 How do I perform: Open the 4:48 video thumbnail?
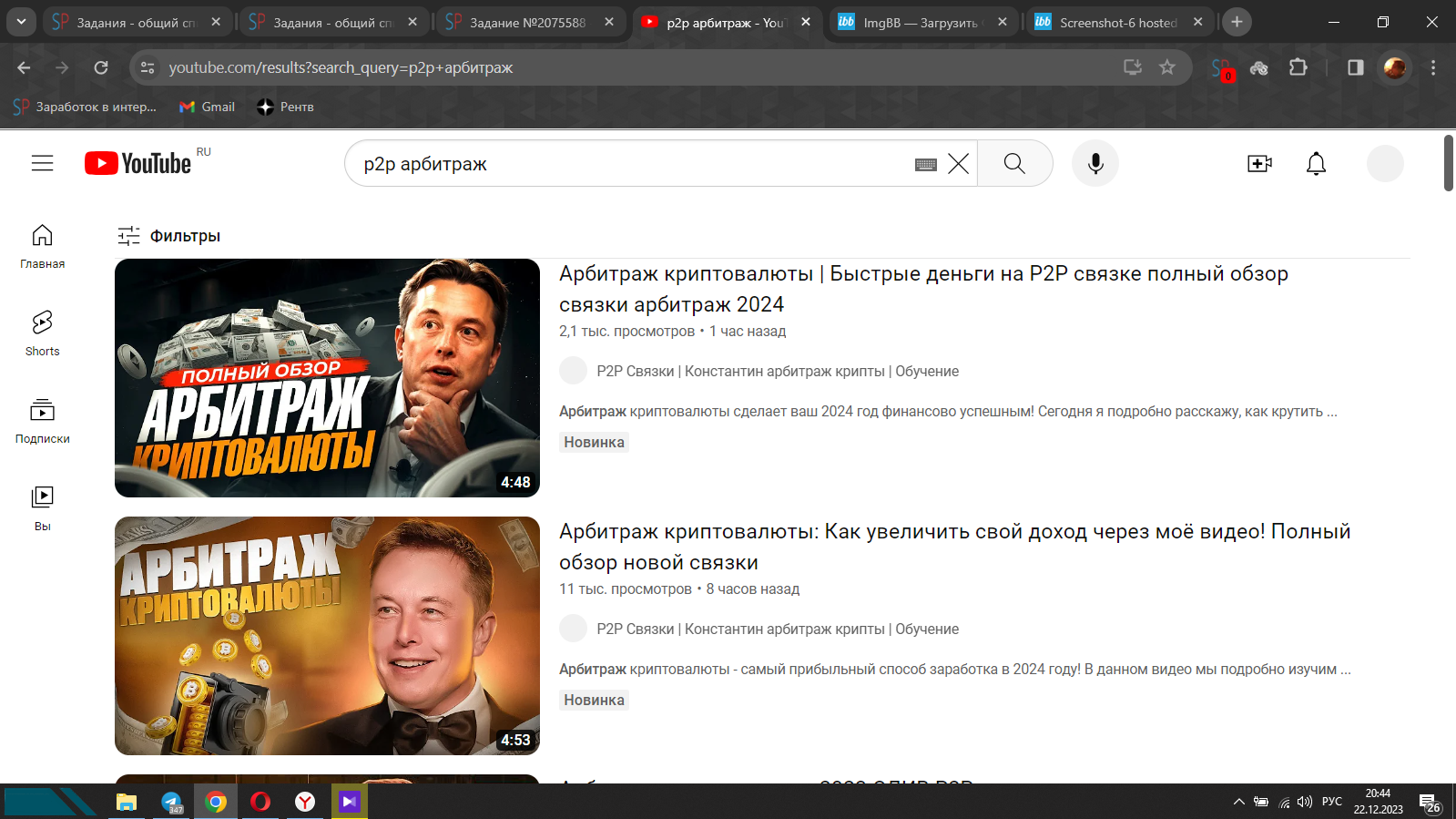pyautogui.click(x=327, y=378)
